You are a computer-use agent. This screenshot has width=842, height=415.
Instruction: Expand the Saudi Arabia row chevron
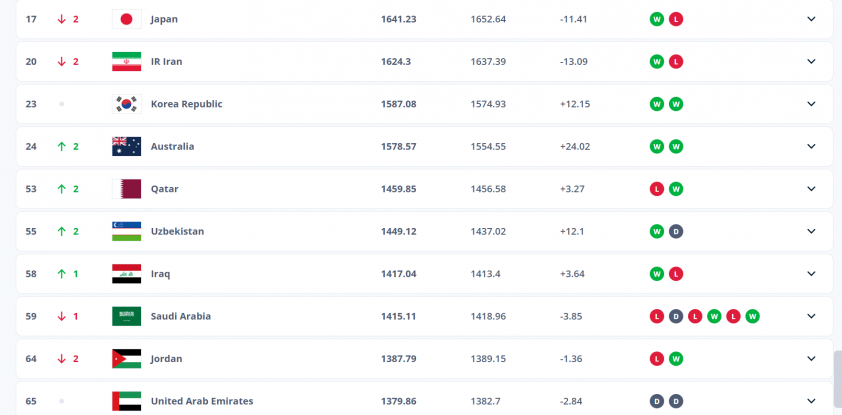click(811, 316)
